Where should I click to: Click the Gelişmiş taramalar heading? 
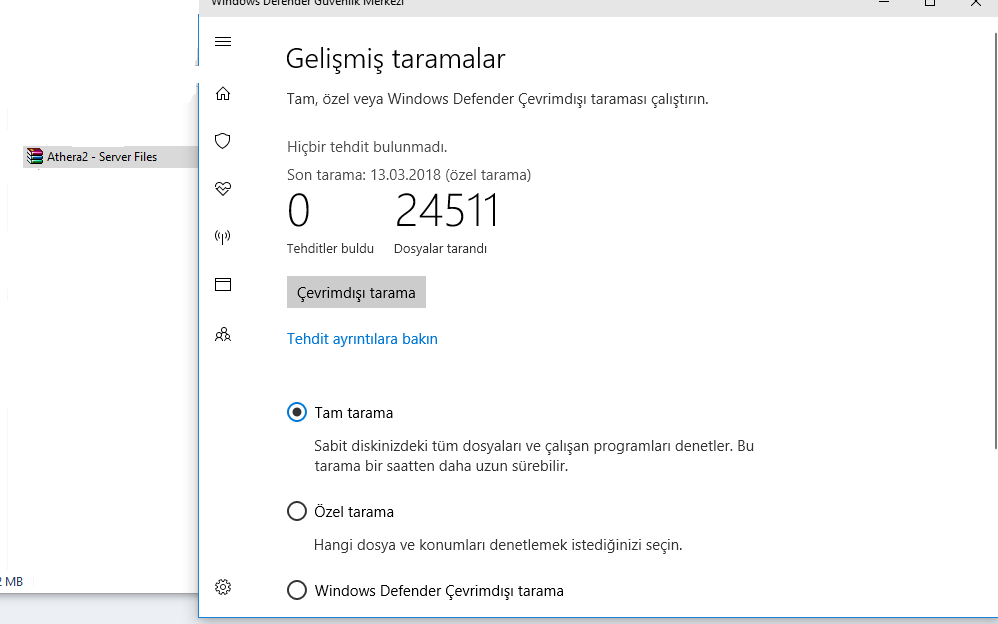(395, 59)
